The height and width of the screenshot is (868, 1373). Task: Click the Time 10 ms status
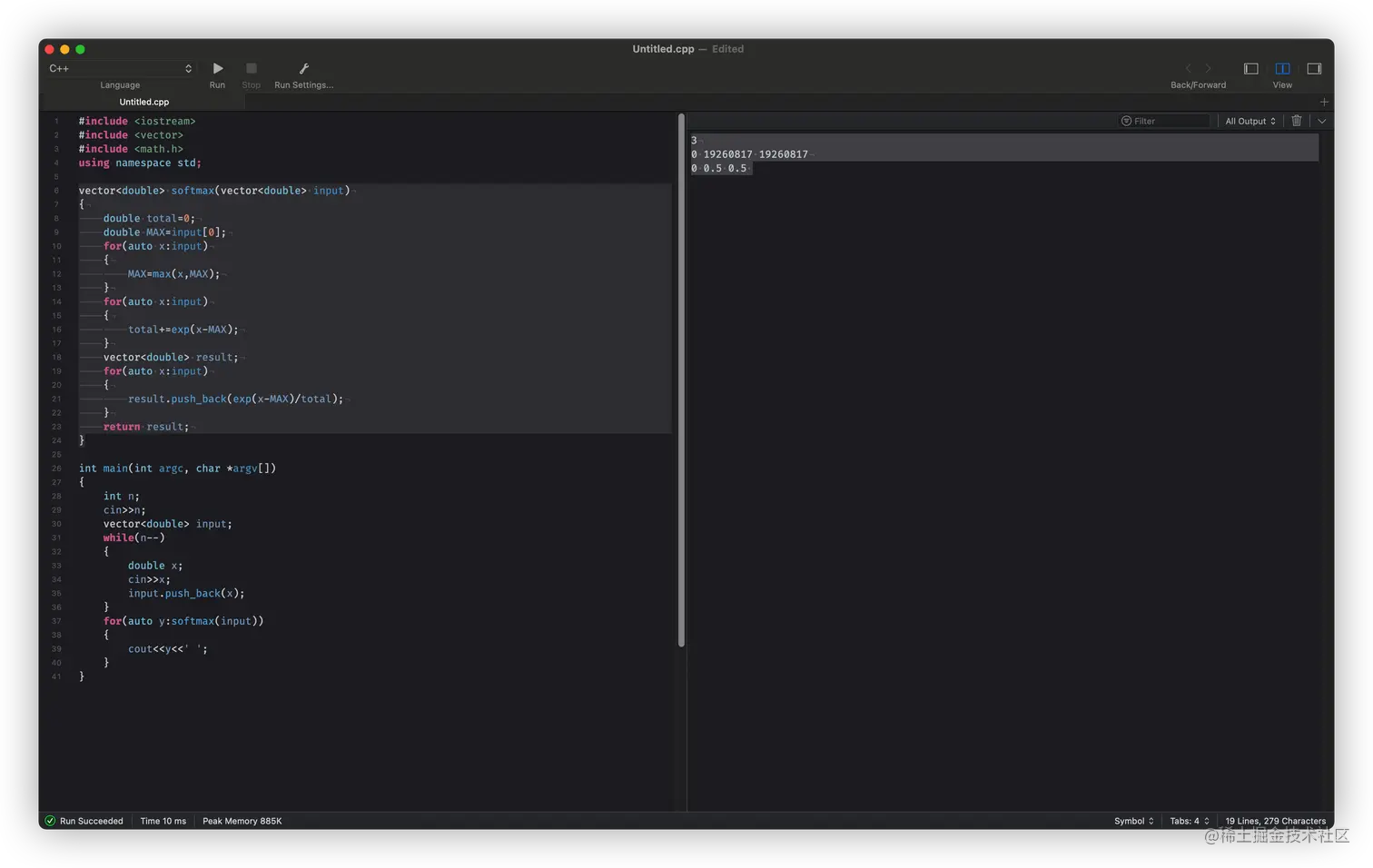[x=163, y=821]
